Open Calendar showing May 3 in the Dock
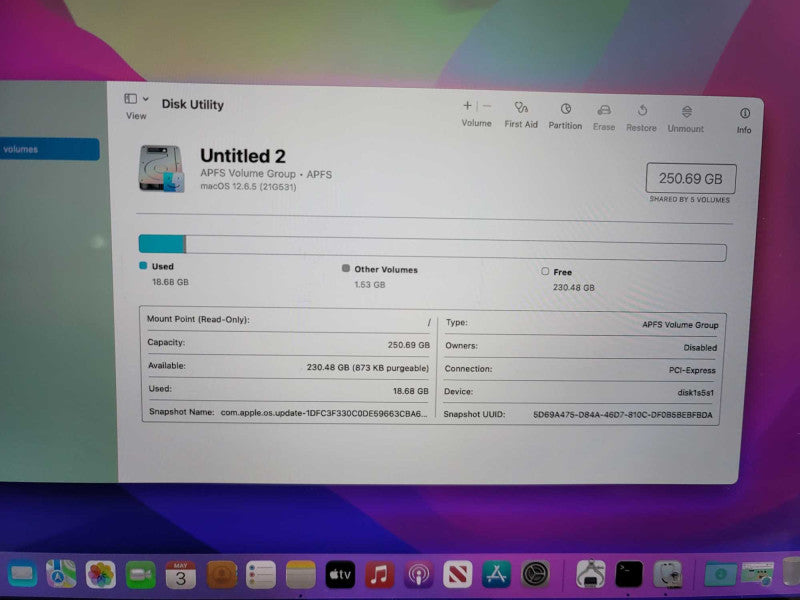This screenshot has height=600, width=800. [181, 575]
